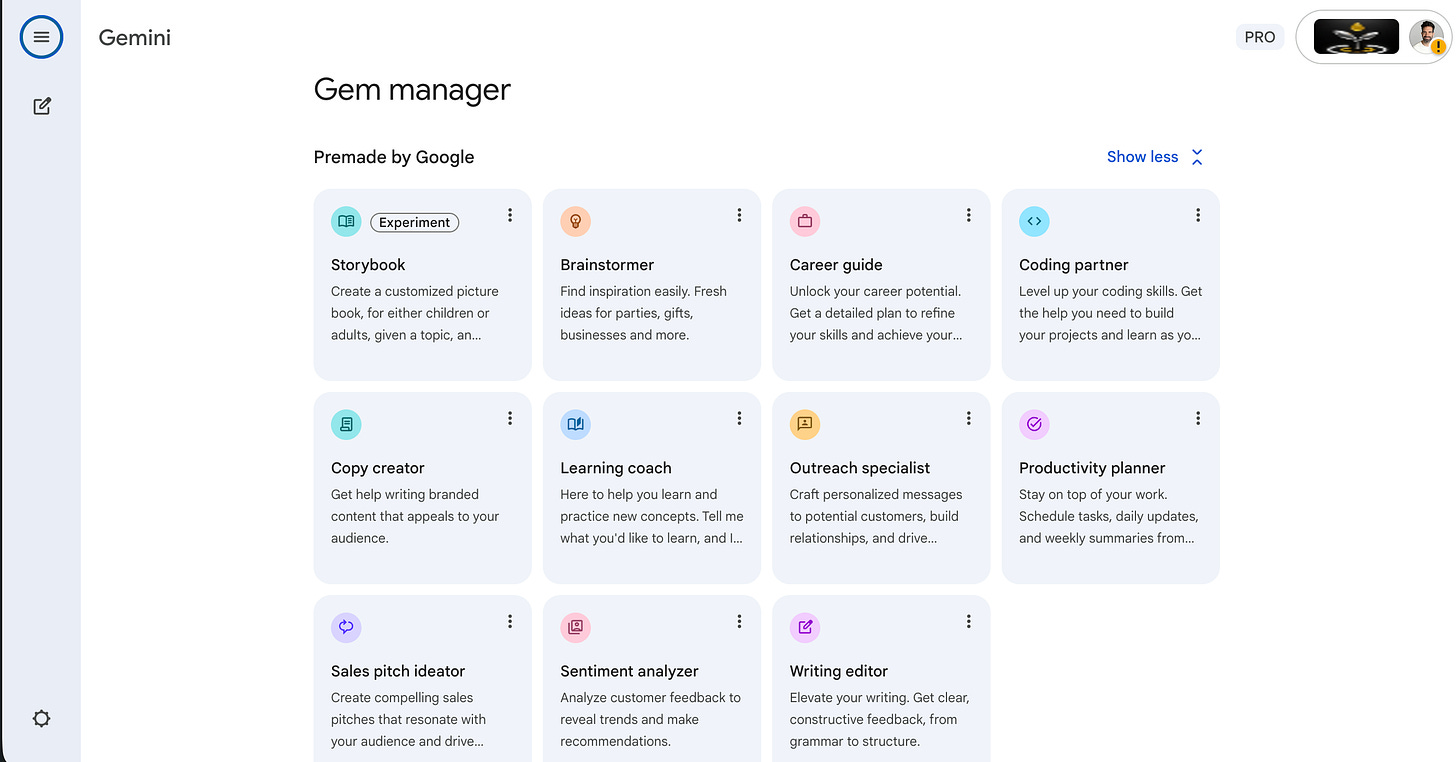Open more options for the Brainstormer gem
Screen dimensions: 1456x762
pos(739,215)
